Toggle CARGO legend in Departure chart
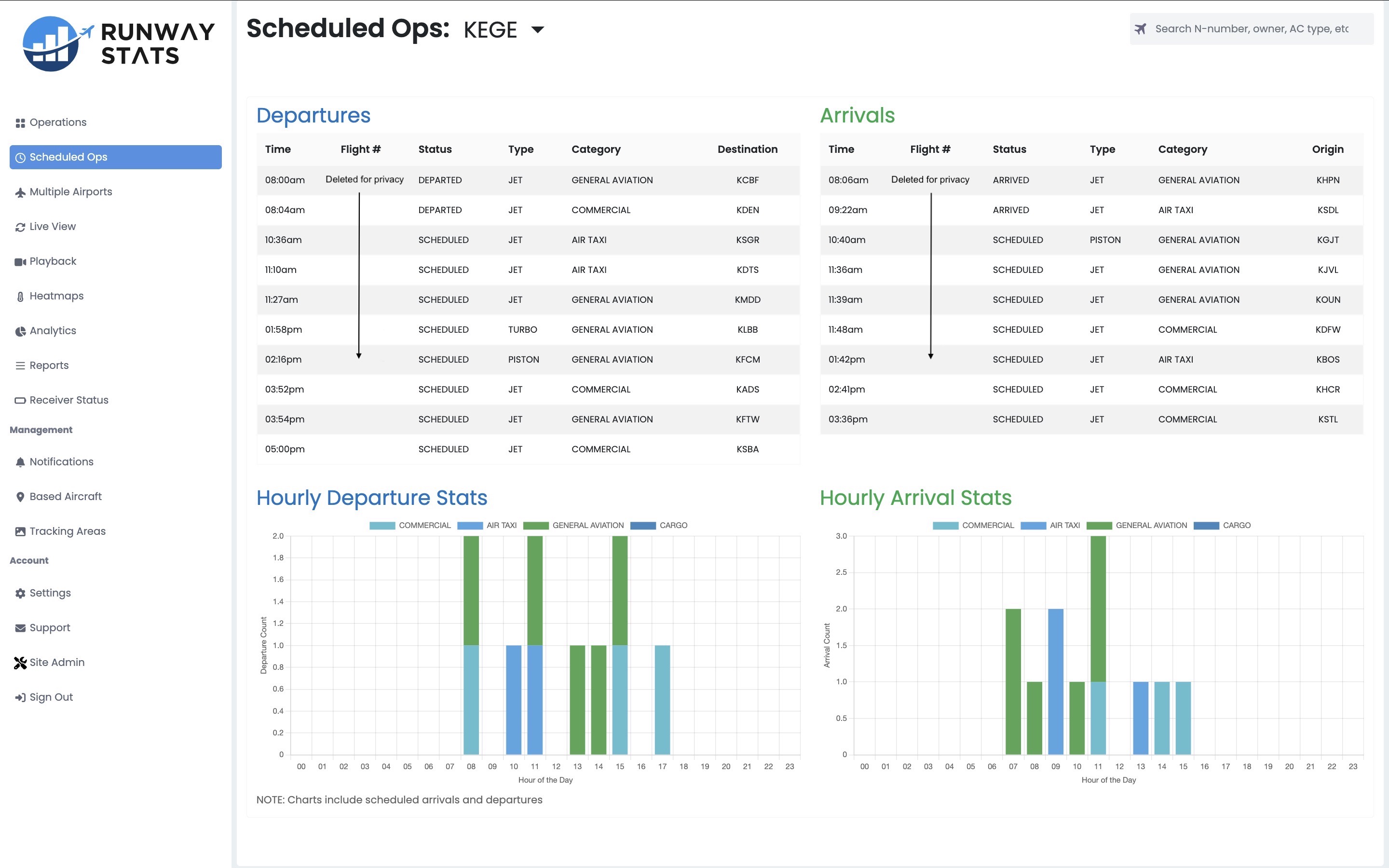Image resolution: width=1389 pixels, height=868 pixels. point(658,525)
